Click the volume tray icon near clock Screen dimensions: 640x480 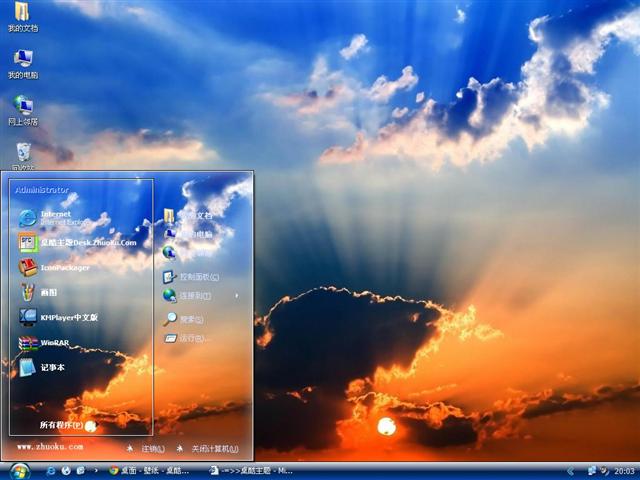pyautogui.click(x=604, y=471)
